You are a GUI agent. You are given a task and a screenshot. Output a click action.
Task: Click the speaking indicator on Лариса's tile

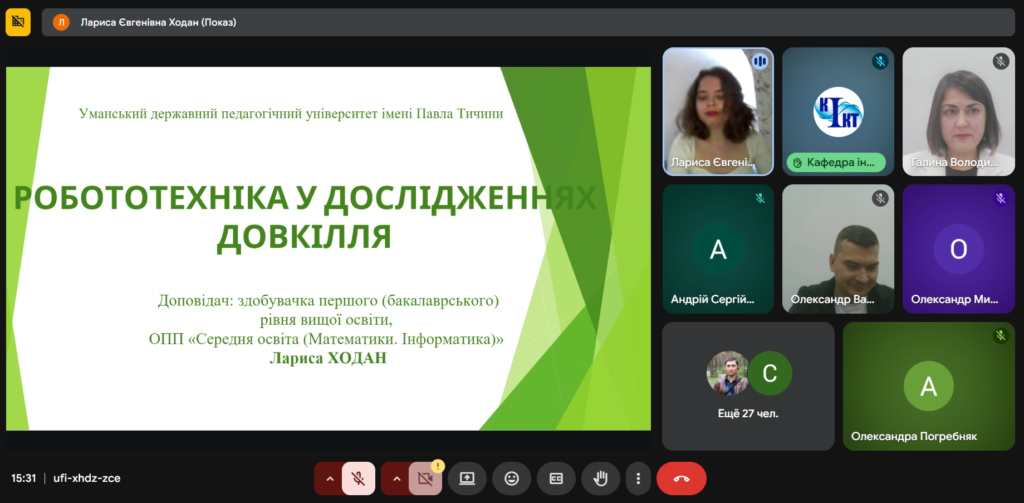759,62
